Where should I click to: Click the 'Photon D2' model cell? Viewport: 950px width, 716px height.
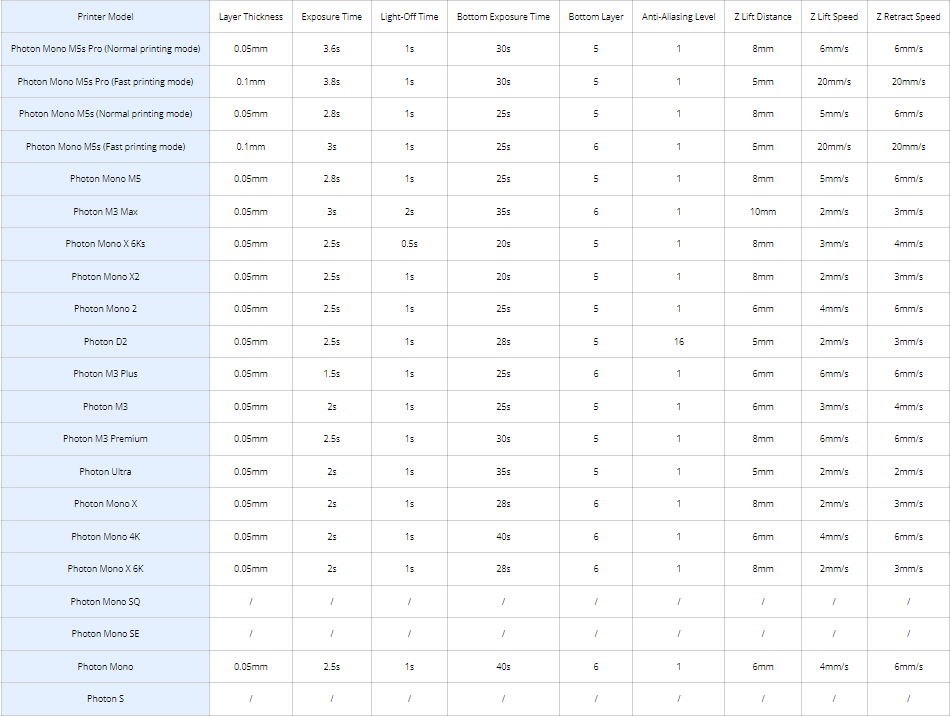[105, 341]
